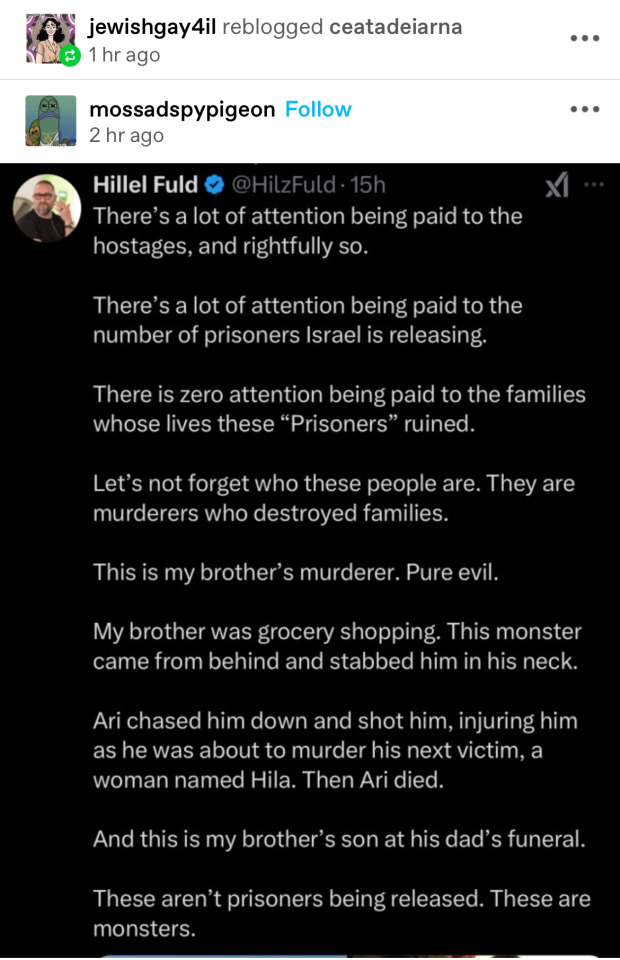
Task: Open the embedded tweet screenshot image
Action: [x=310, y=560]
